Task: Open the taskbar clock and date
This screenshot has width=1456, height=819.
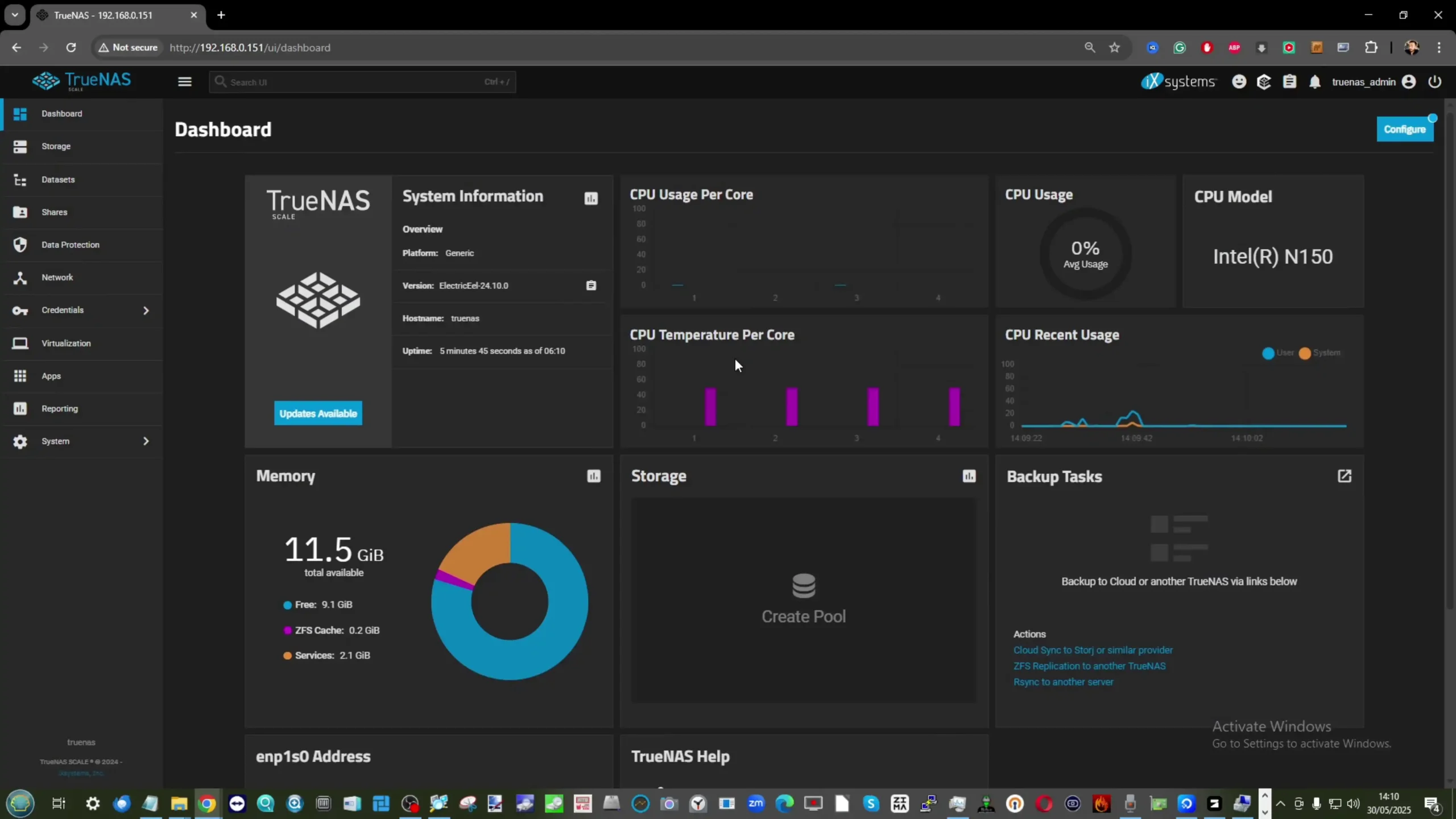Action: [1388, 803]
